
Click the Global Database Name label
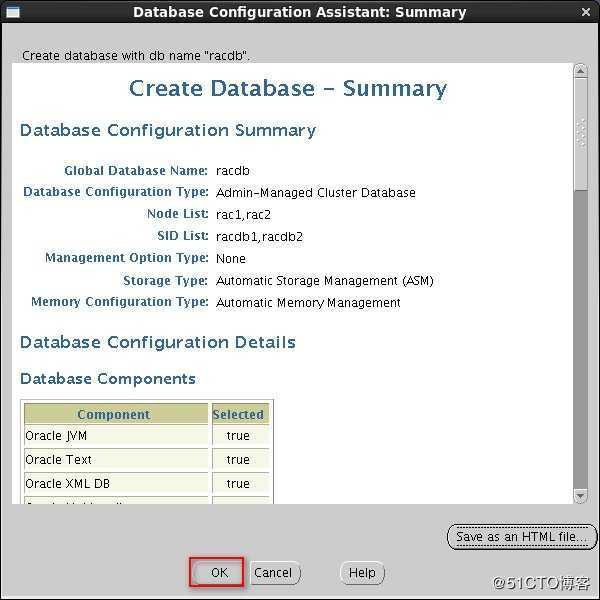[136, 171]
